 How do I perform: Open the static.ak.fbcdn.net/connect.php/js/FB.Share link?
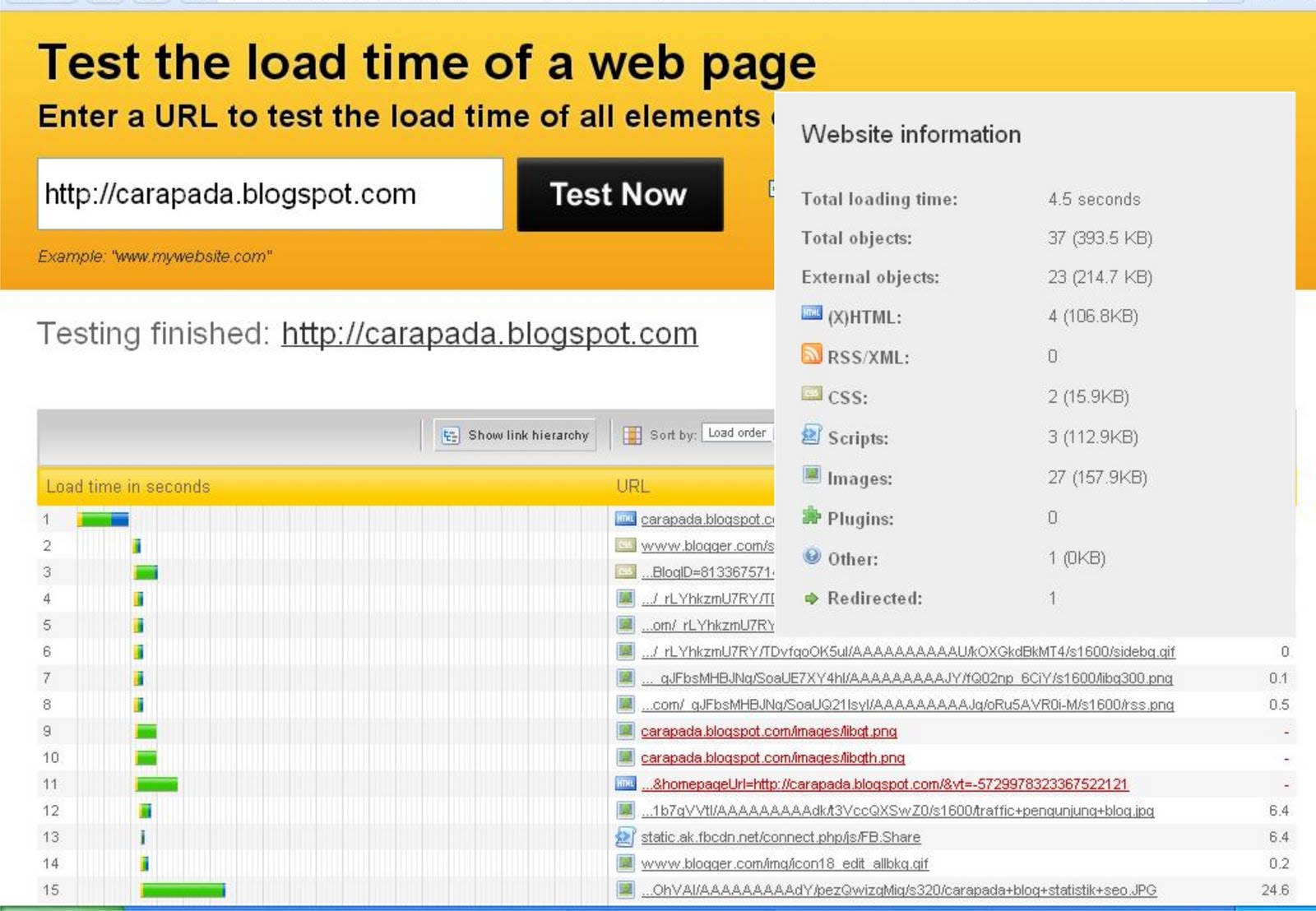tap(781, 837)
